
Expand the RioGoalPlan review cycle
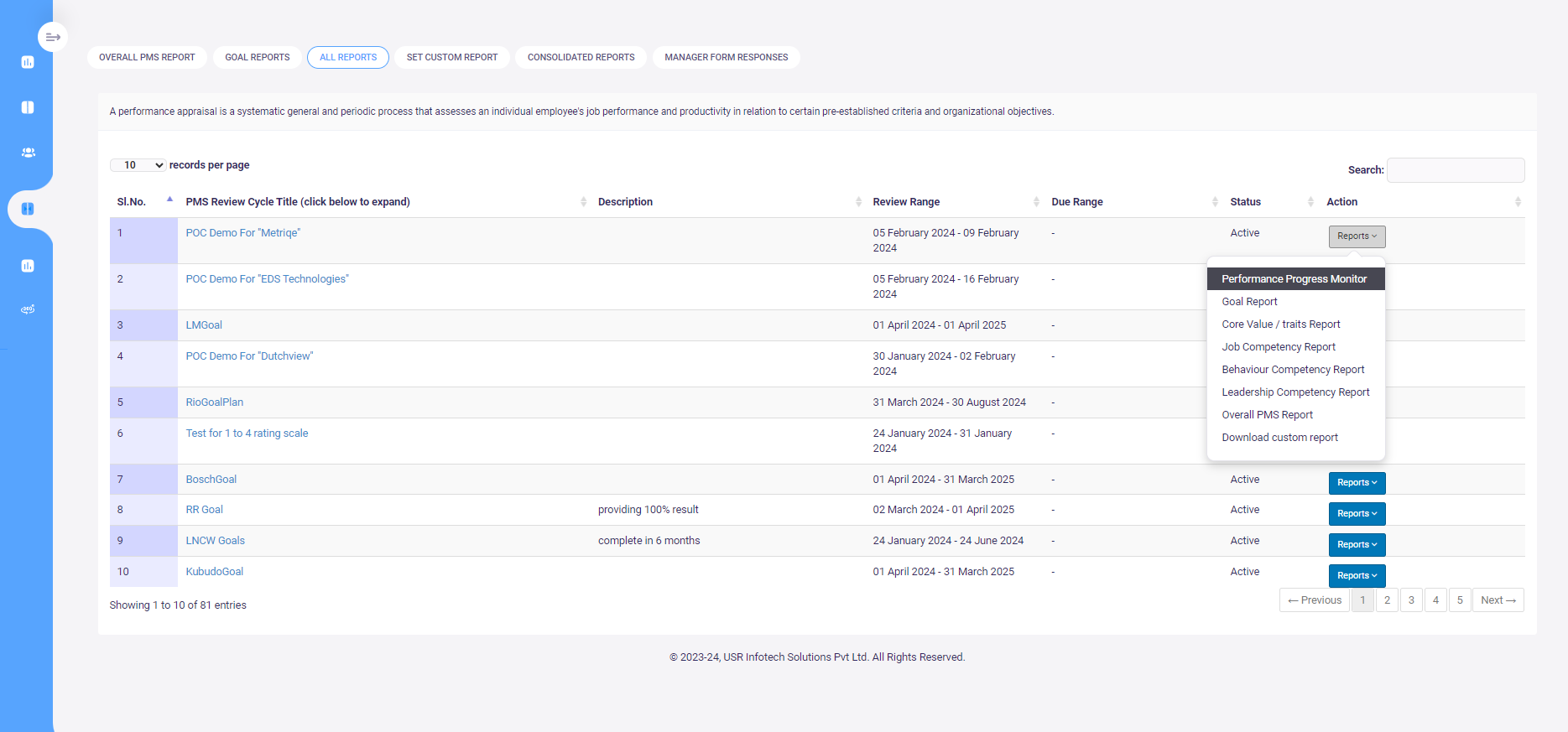click(x=215, y=402)
